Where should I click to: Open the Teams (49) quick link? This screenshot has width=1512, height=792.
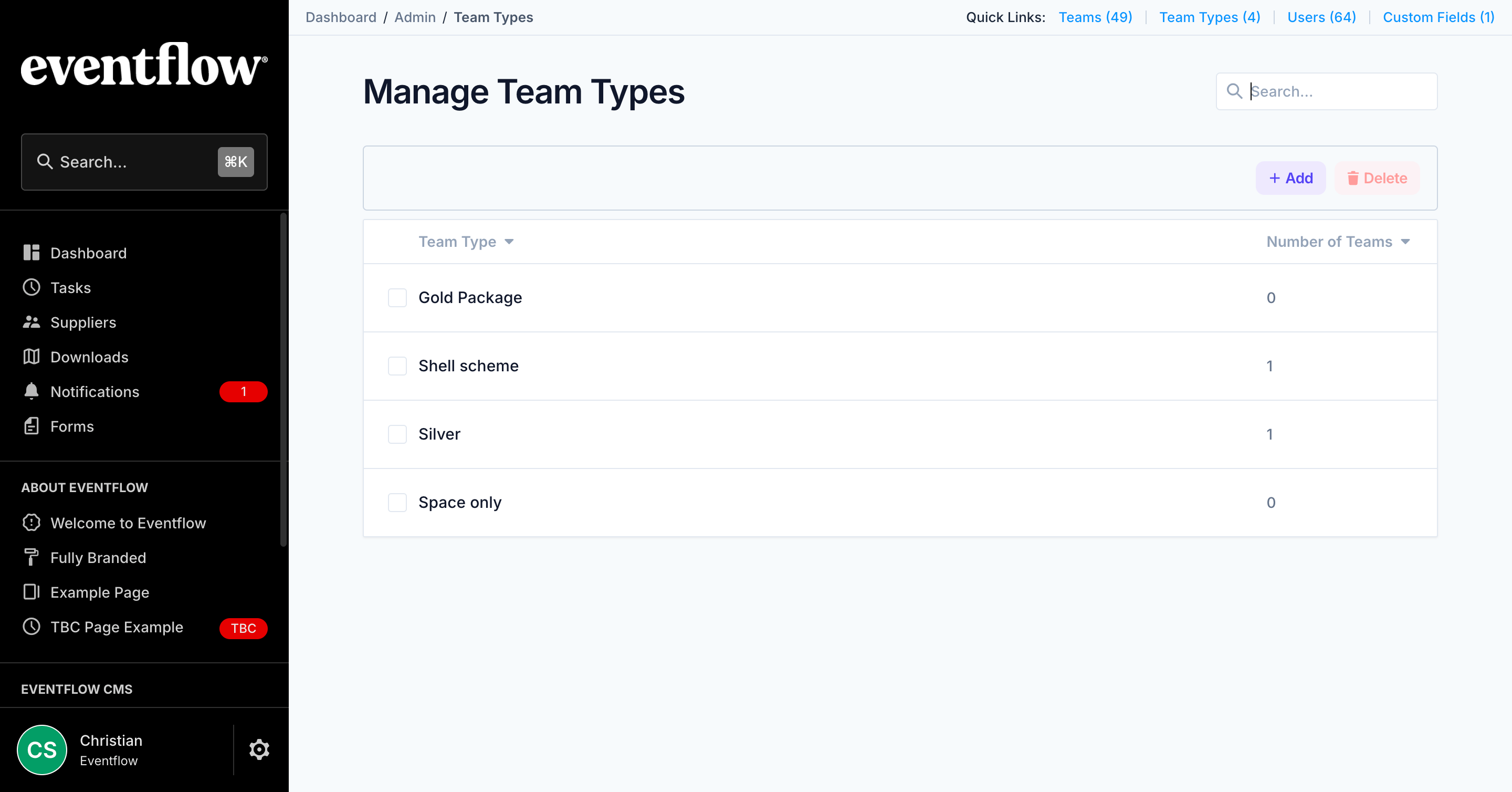click(x=1095, y=17)
